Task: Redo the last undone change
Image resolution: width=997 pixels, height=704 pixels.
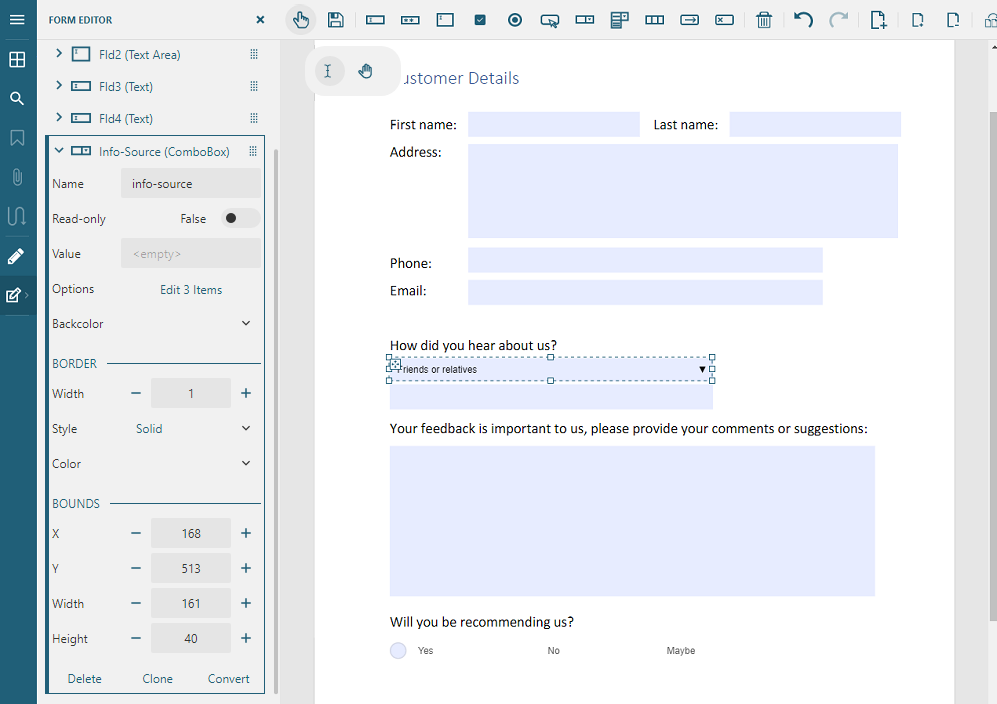Action: pos(839,20)
